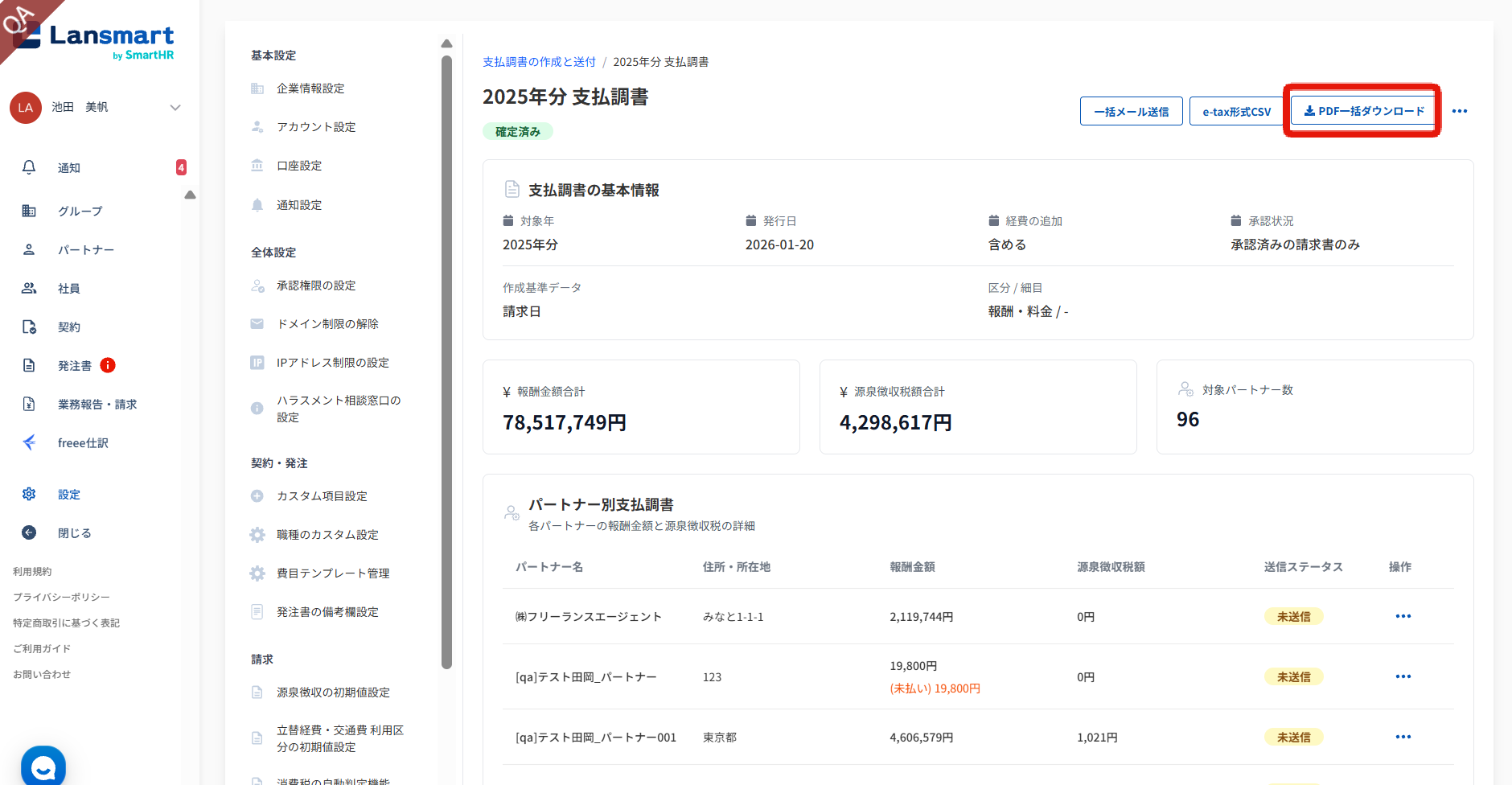The width and height of the screenshot is (1512, 785).
Task: Click the LA user avatar
Action: [26, 108]
